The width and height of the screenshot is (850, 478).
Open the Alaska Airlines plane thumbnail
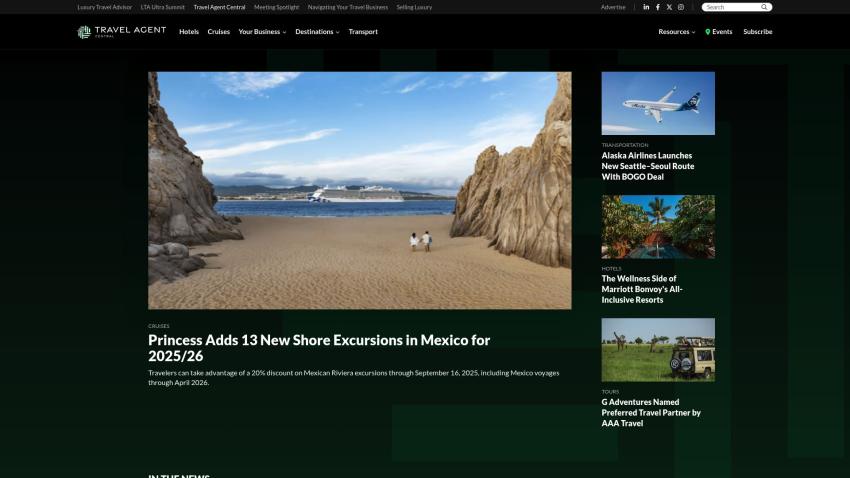pos(658,103)
